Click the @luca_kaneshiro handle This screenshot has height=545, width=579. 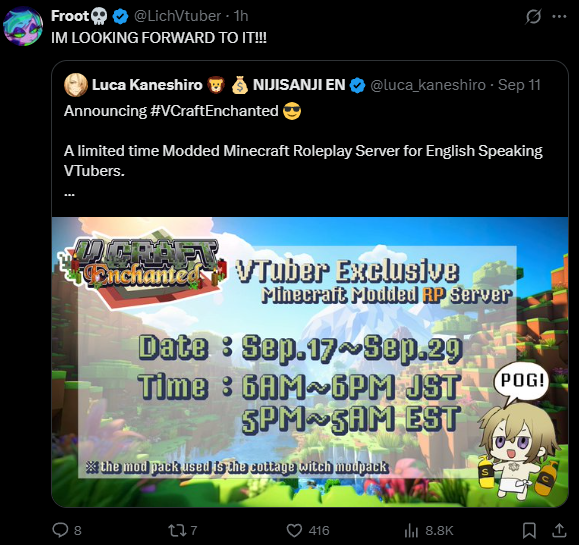pyautogui.click(x=428, y=85)
